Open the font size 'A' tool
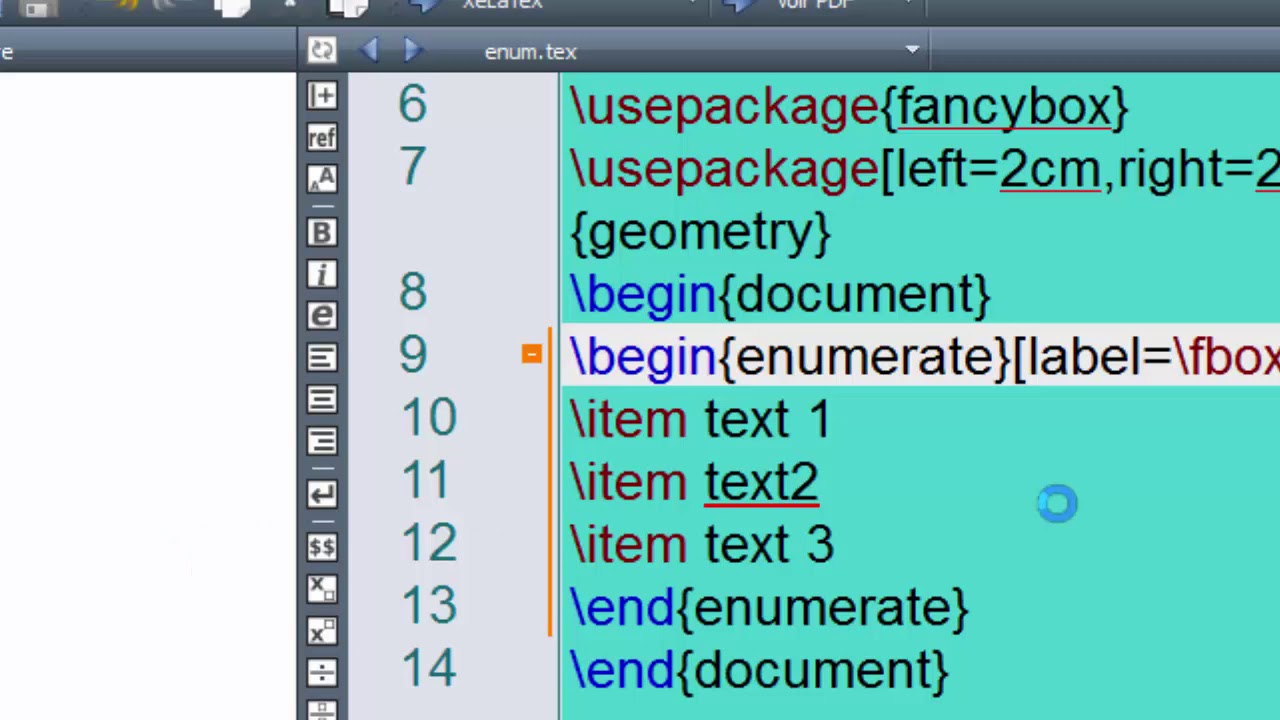The image size is (1280, 720). (x=322, y=179)
